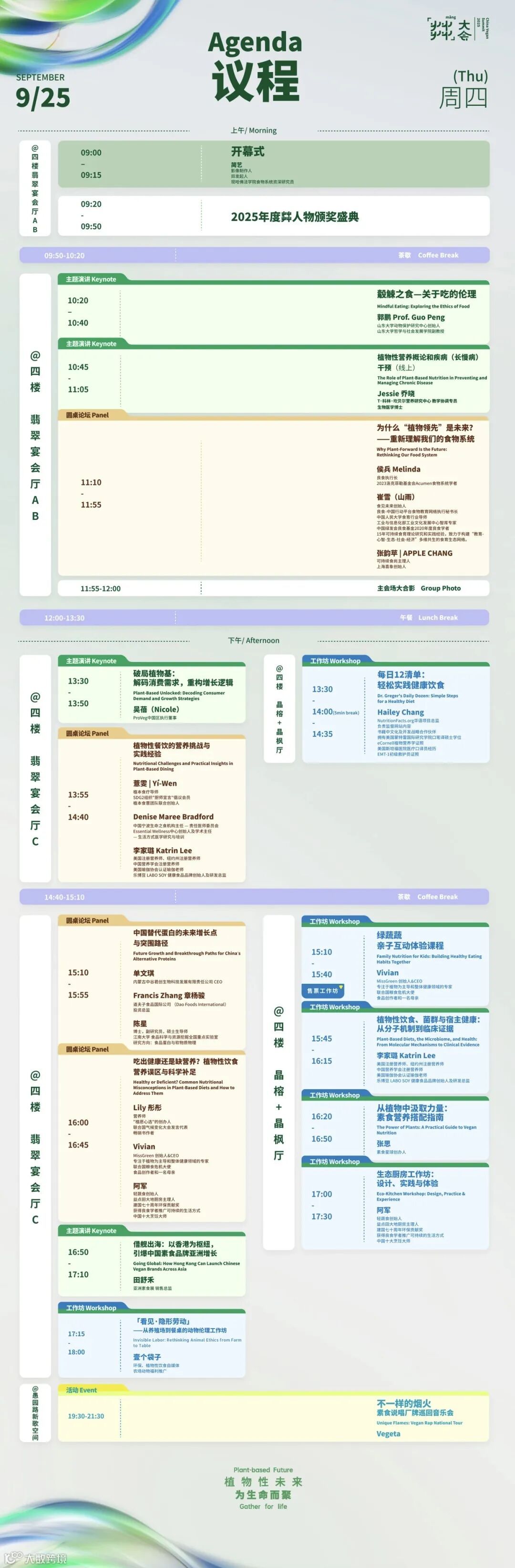
Task: Click performer 'Vegeta'
Action: 388,1434
